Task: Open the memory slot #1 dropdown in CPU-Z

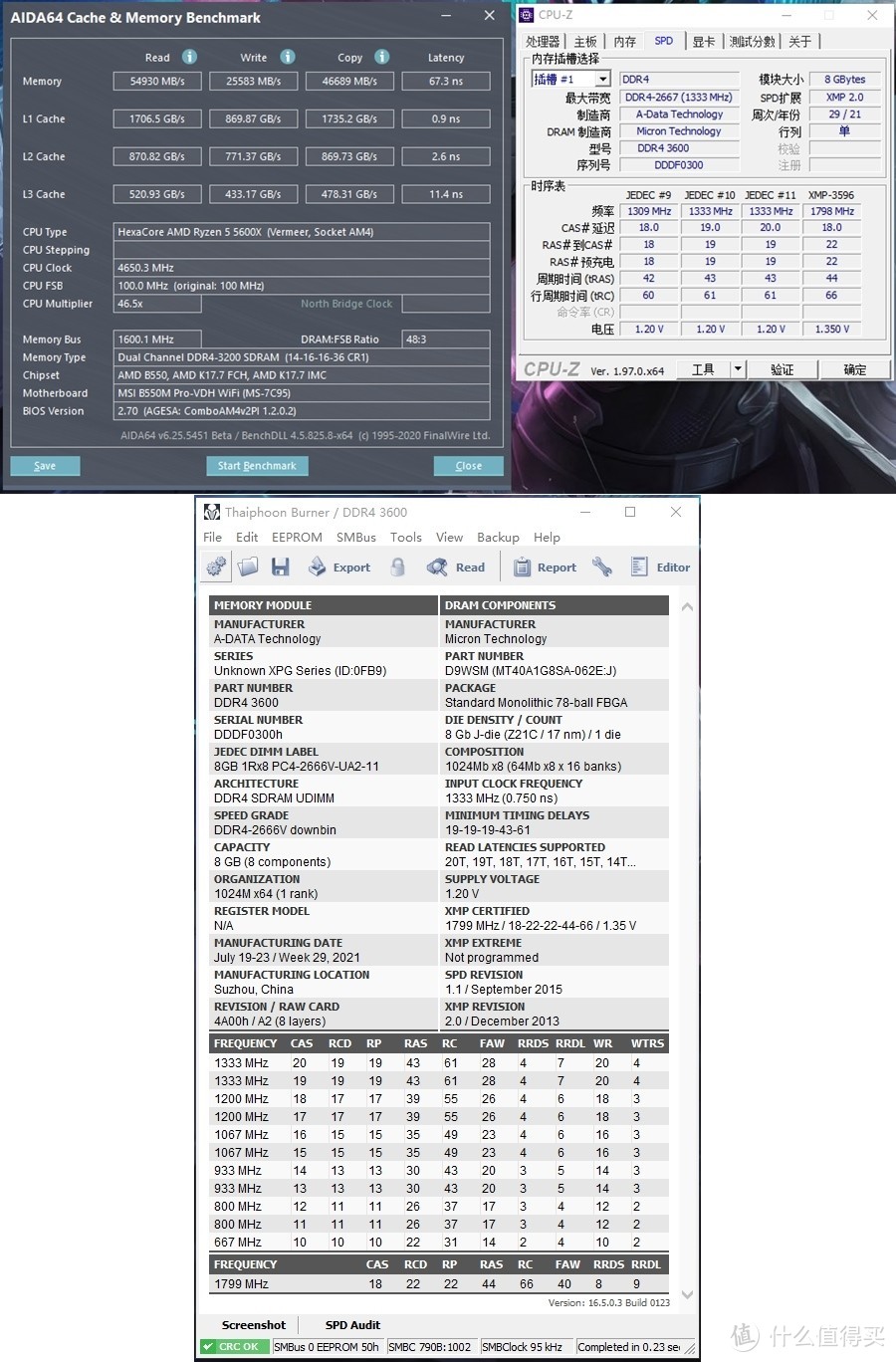Action: click(x=602, y=80)
